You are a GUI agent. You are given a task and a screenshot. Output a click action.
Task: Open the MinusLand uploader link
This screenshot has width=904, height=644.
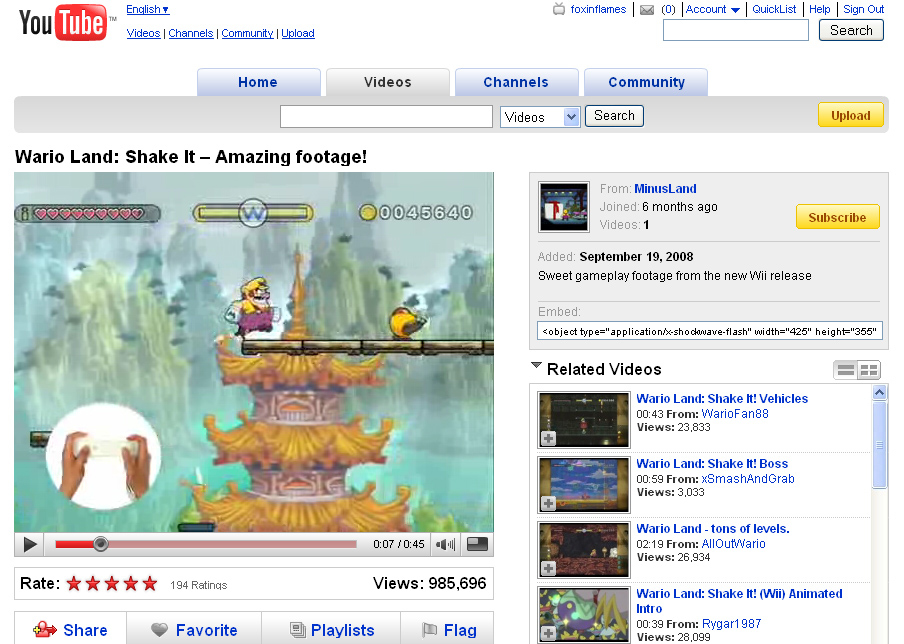(x=665, y=189)
